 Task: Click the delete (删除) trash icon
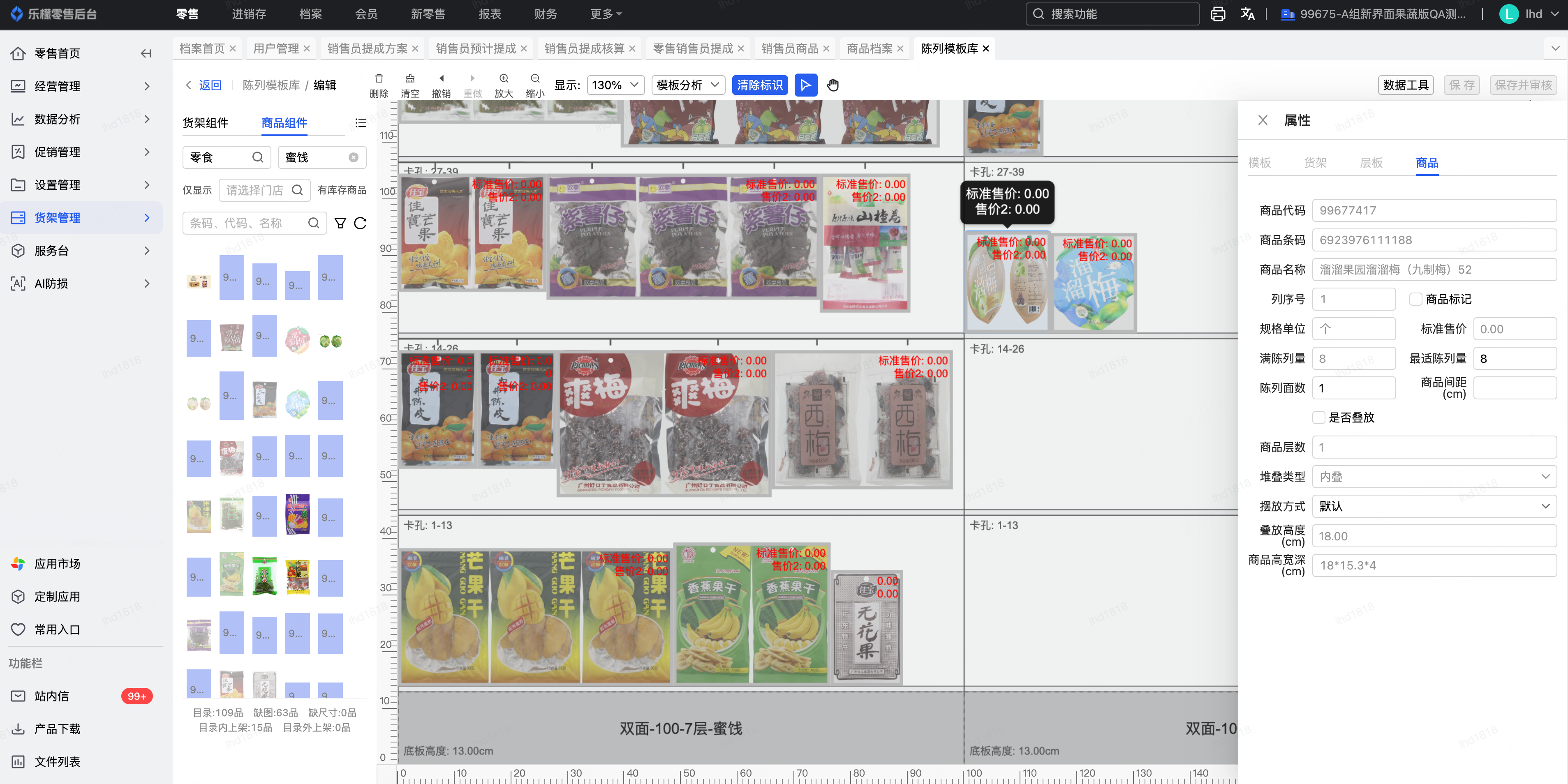point(379,79)
